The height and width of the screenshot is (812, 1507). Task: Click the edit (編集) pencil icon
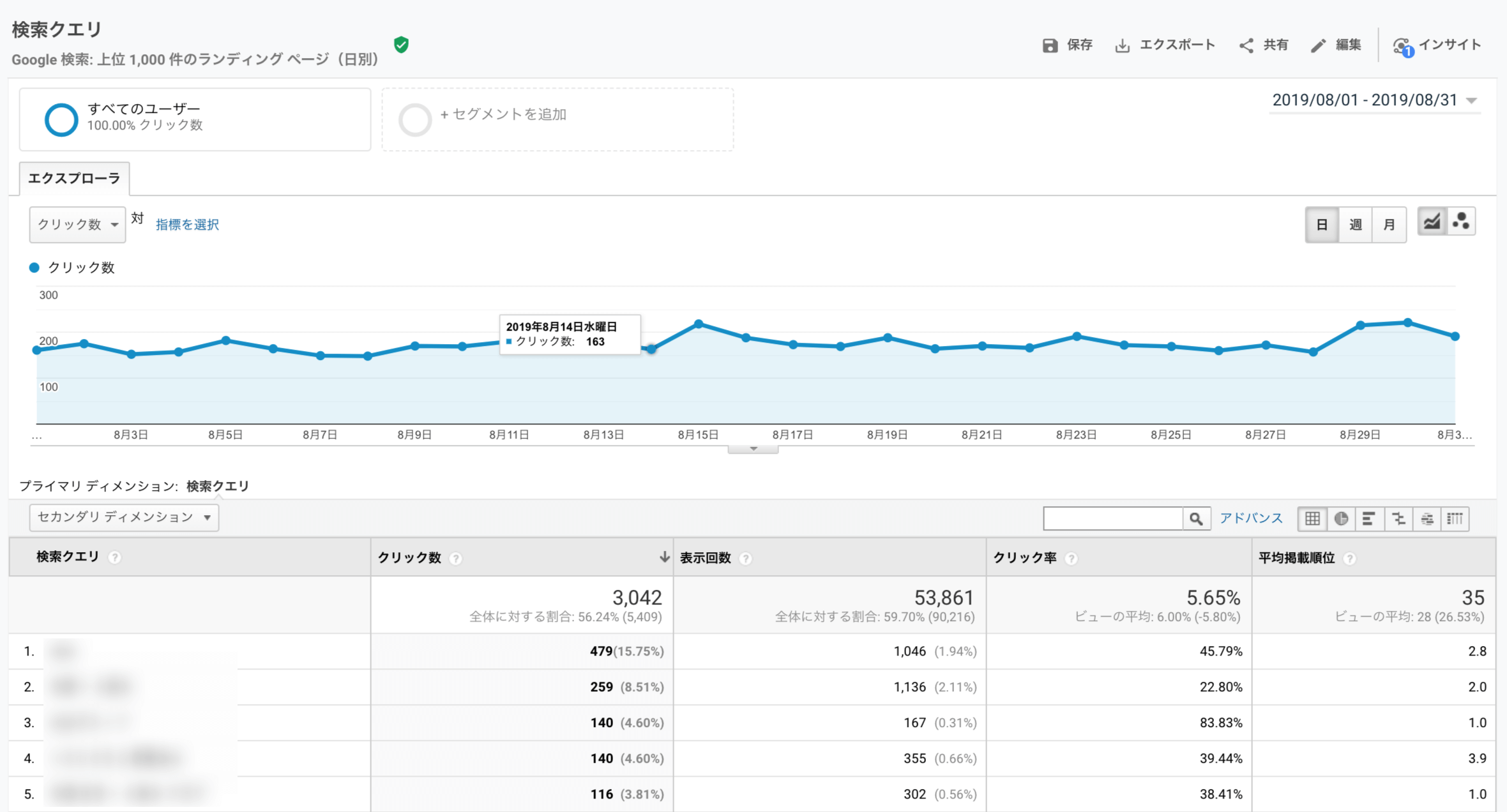click(x=1318, y=45)
